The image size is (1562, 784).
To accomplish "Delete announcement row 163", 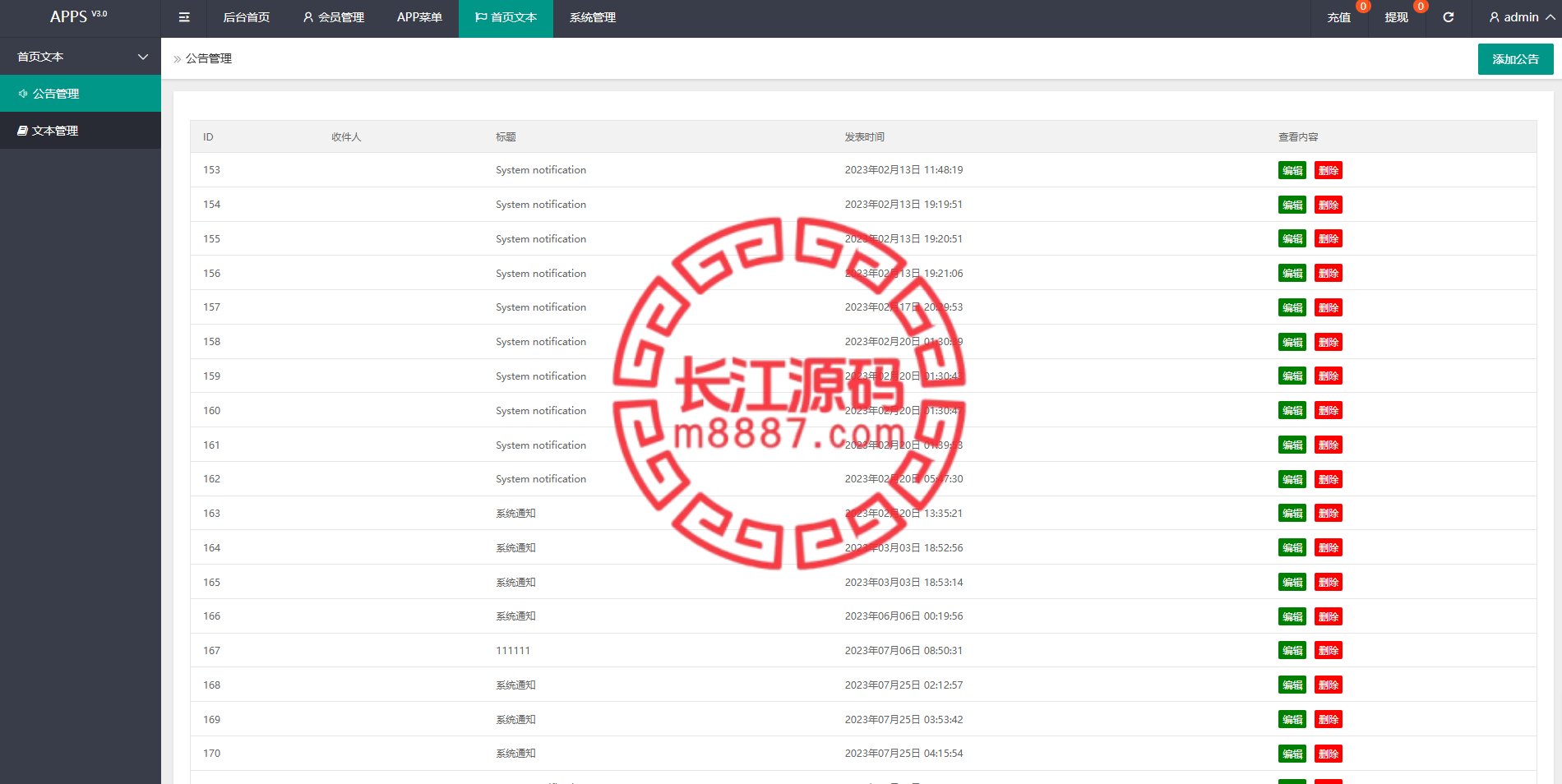I will click(x=1329, y=514).
